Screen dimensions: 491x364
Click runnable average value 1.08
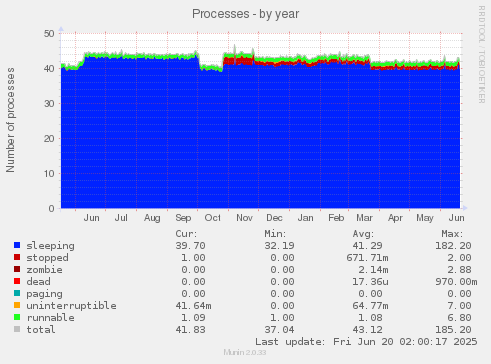[370, 318]
